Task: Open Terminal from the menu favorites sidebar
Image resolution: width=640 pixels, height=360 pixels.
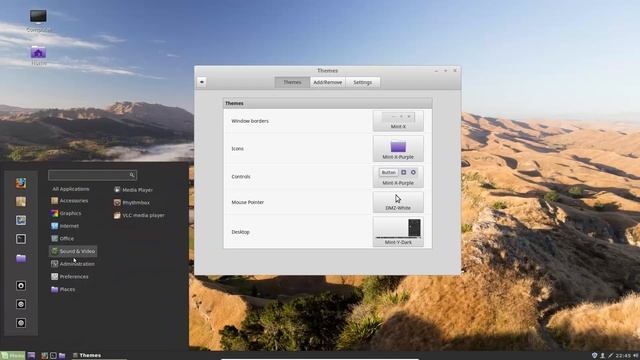Action: point(21,239)
